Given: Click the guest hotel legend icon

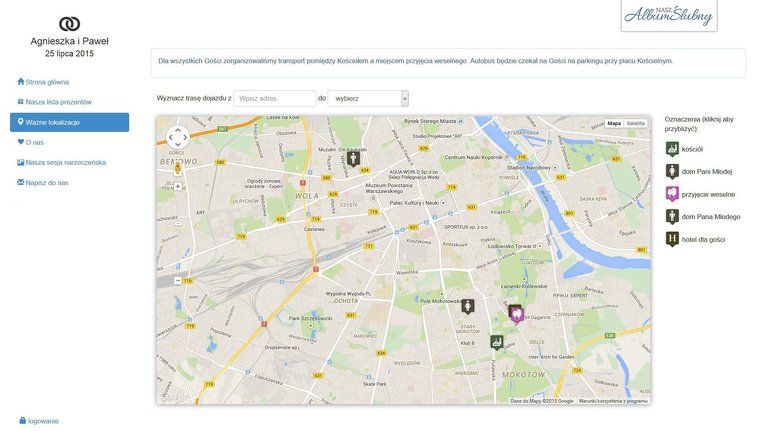Looking at the screenshot, I should 673,238.
